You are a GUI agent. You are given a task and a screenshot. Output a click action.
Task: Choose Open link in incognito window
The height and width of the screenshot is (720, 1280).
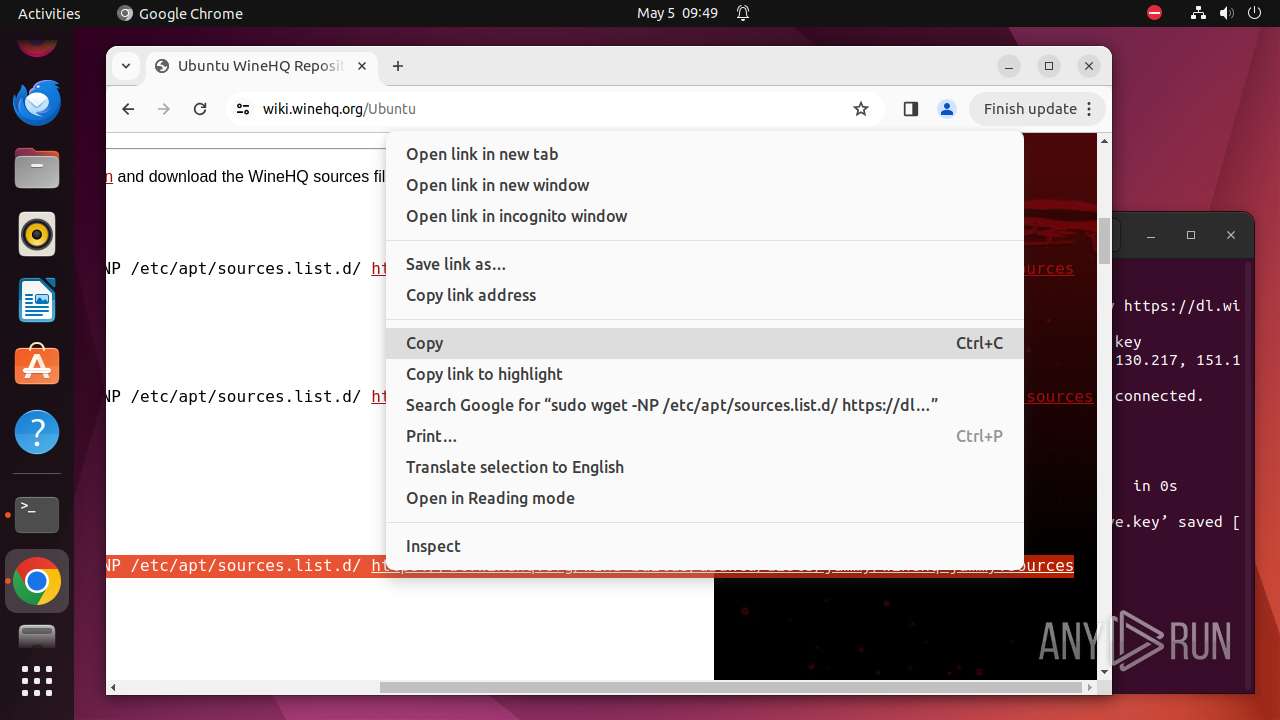tap(705, 216)
